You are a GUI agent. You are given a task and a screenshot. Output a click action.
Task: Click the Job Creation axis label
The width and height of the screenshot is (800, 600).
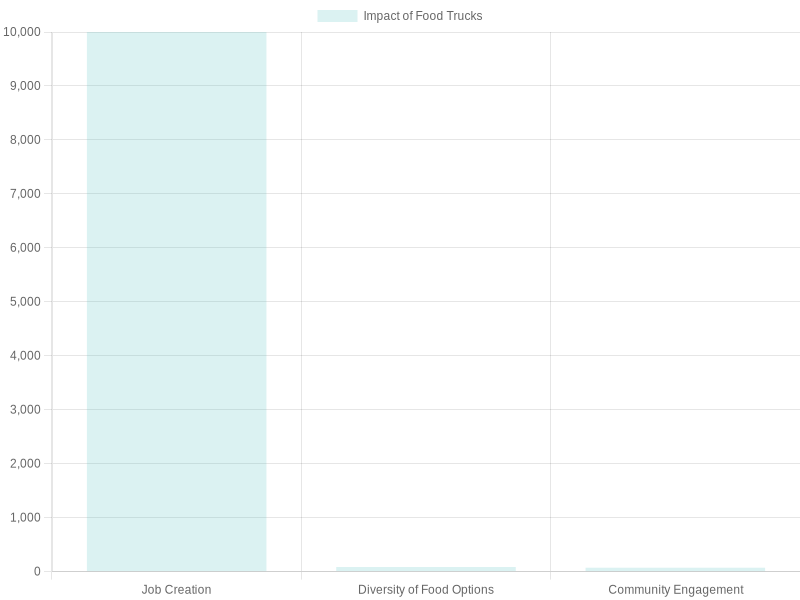[x=176, y=590]
